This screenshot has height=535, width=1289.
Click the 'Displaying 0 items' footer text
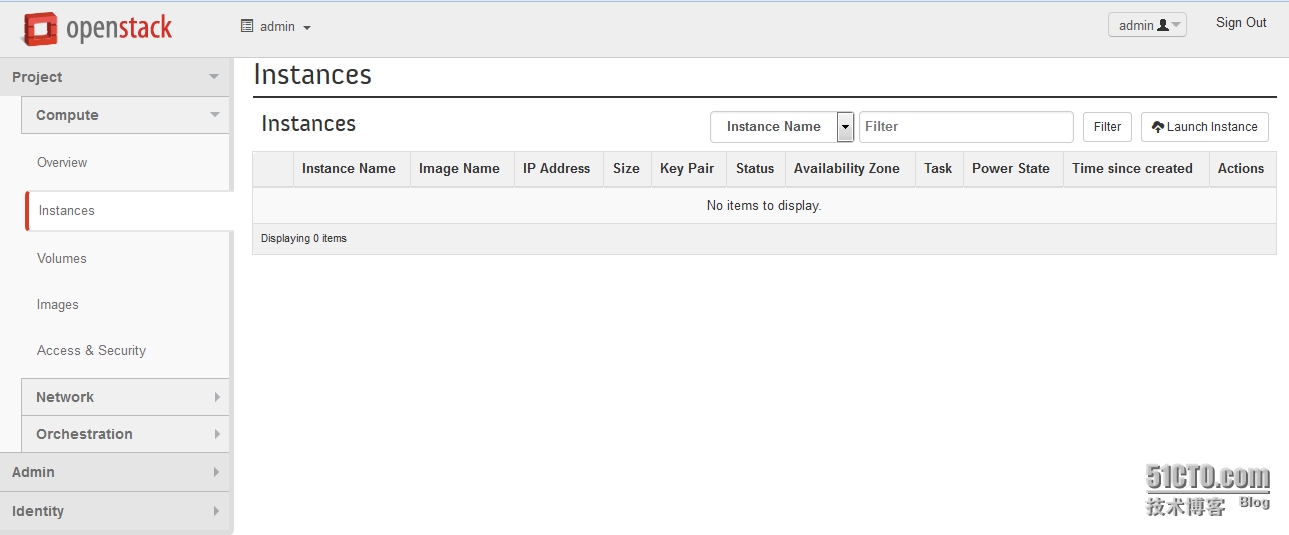(x=304, y=238)
